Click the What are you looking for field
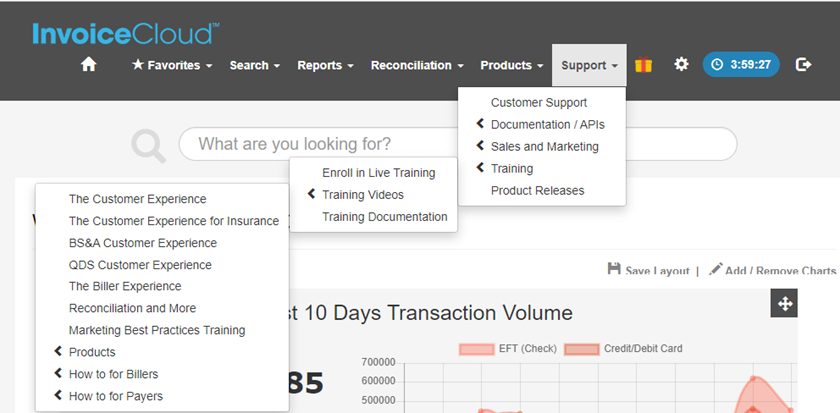This screenshot has height=413, width=840. pos(458,144)
